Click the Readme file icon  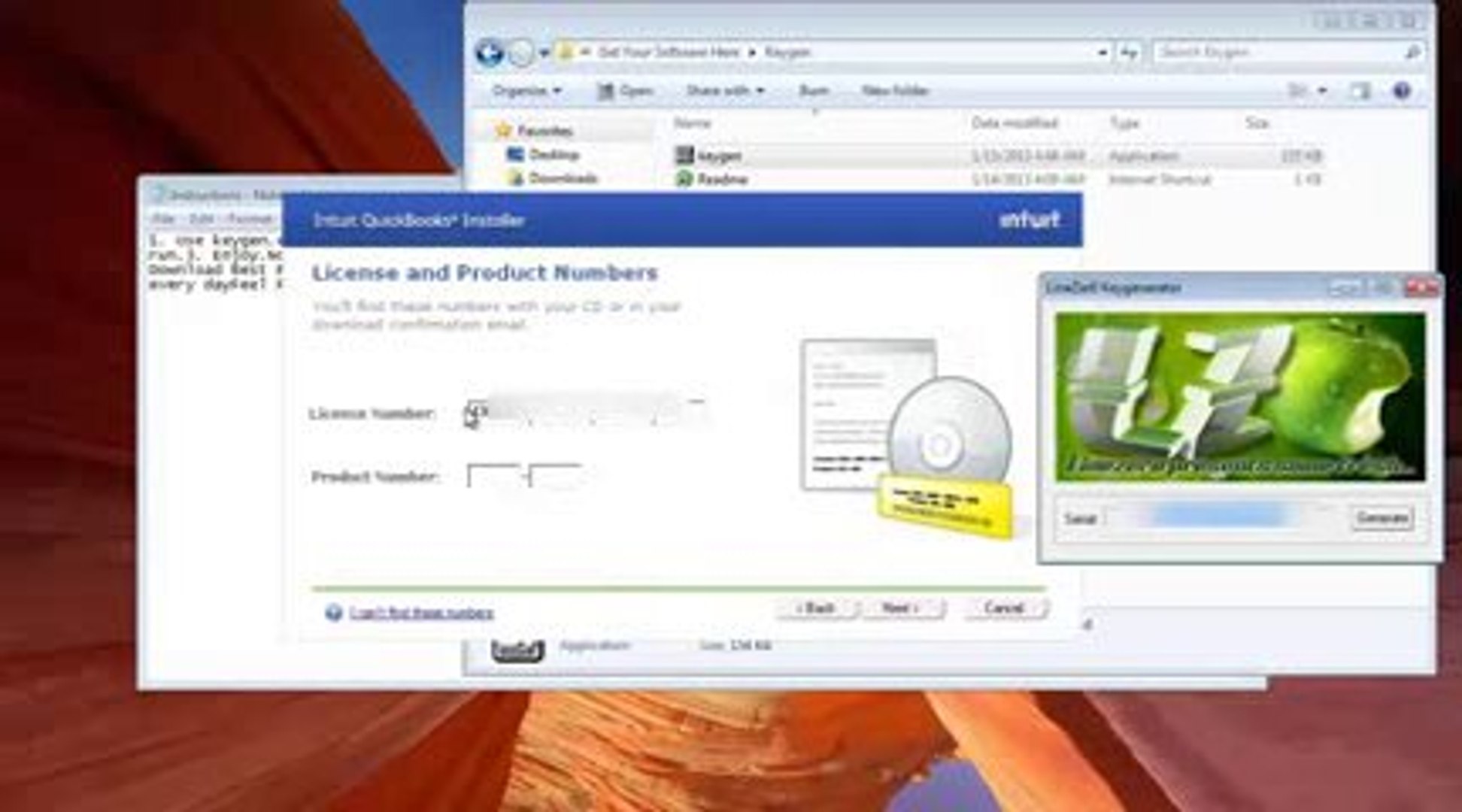coord(684,179)
